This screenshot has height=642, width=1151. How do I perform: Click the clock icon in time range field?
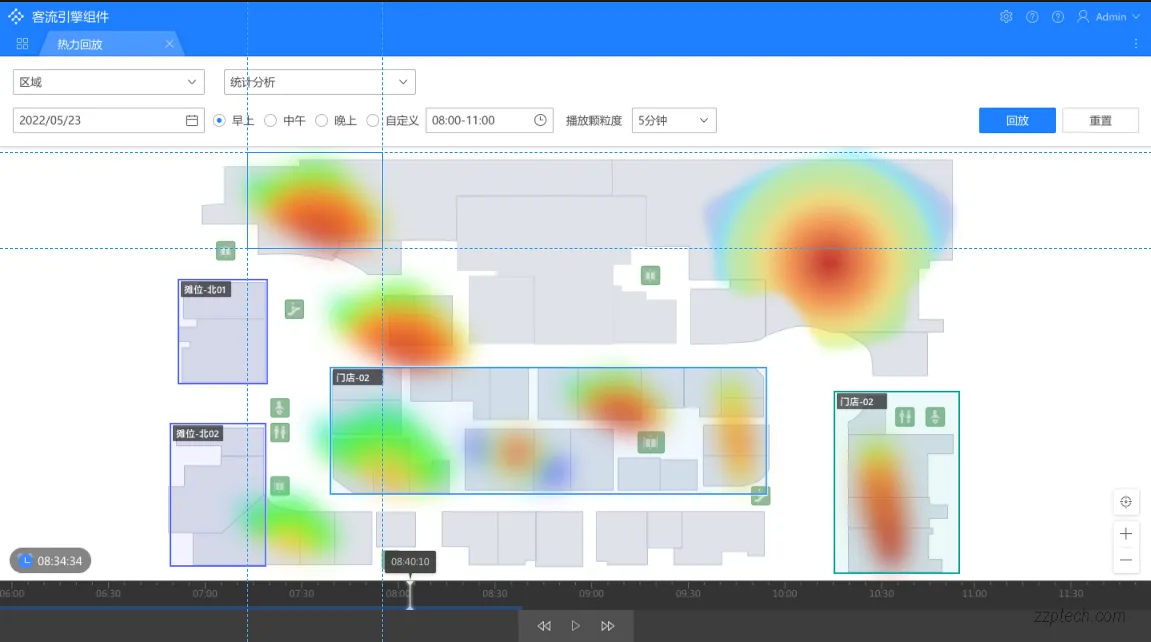tap(540, 120)
